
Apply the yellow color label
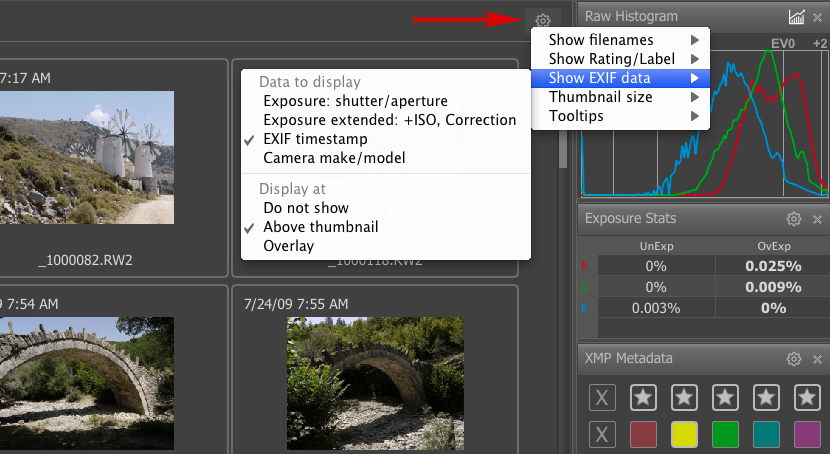(x=684, y=435)
